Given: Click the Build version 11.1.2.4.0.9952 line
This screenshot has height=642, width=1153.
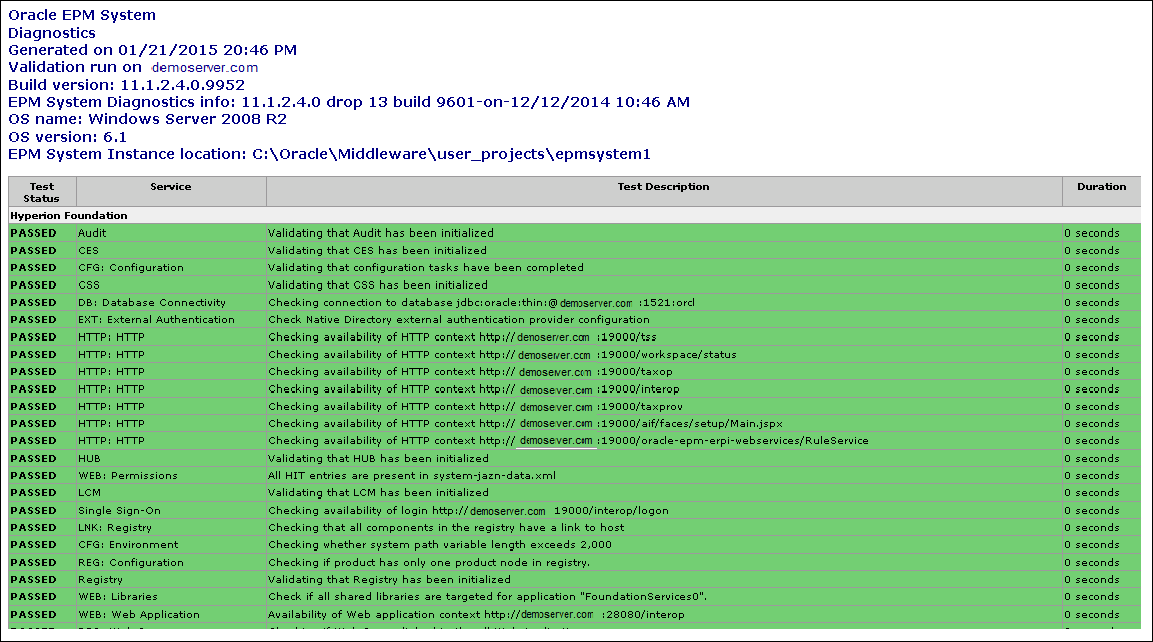Looking at the screenshot, I should [x=126, y=85].
